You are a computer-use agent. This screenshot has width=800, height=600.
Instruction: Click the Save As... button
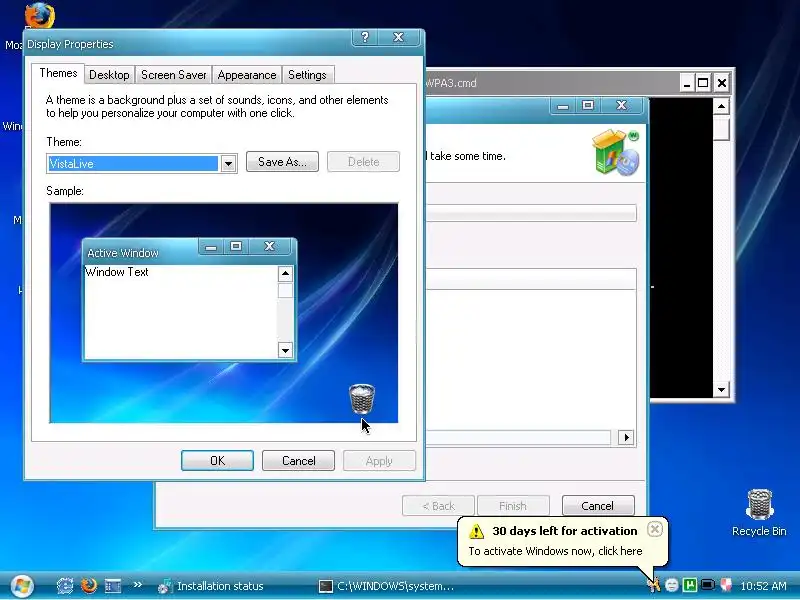pos(282,162)
